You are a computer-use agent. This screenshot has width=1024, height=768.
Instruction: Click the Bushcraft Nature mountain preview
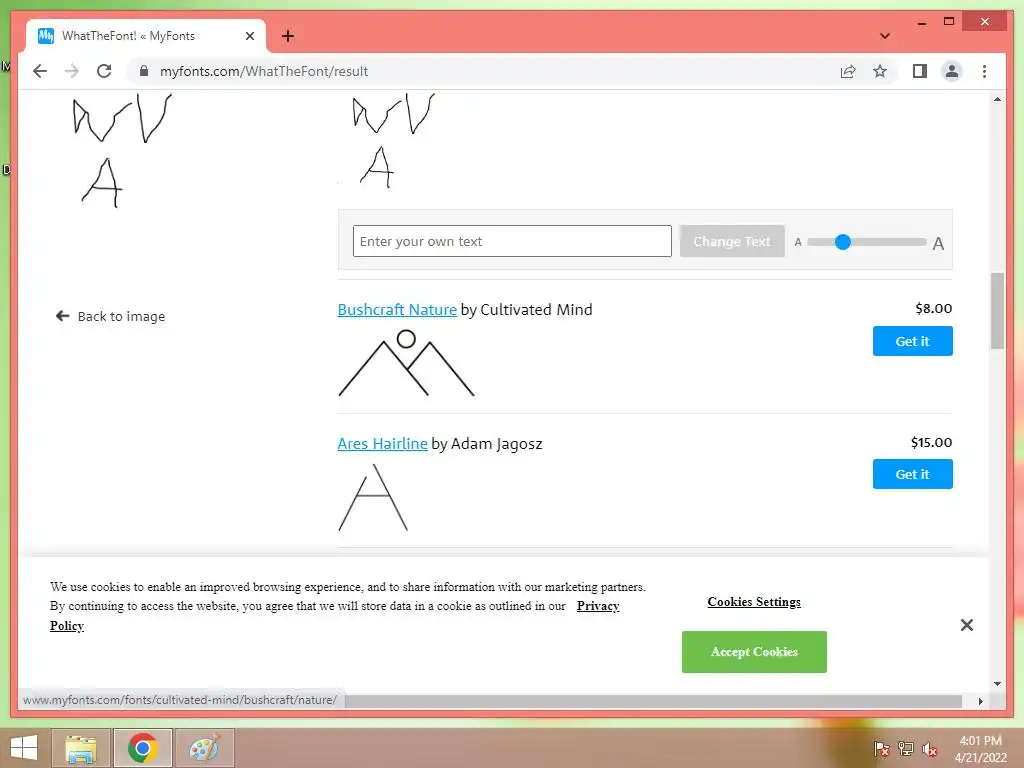point(406,363)
